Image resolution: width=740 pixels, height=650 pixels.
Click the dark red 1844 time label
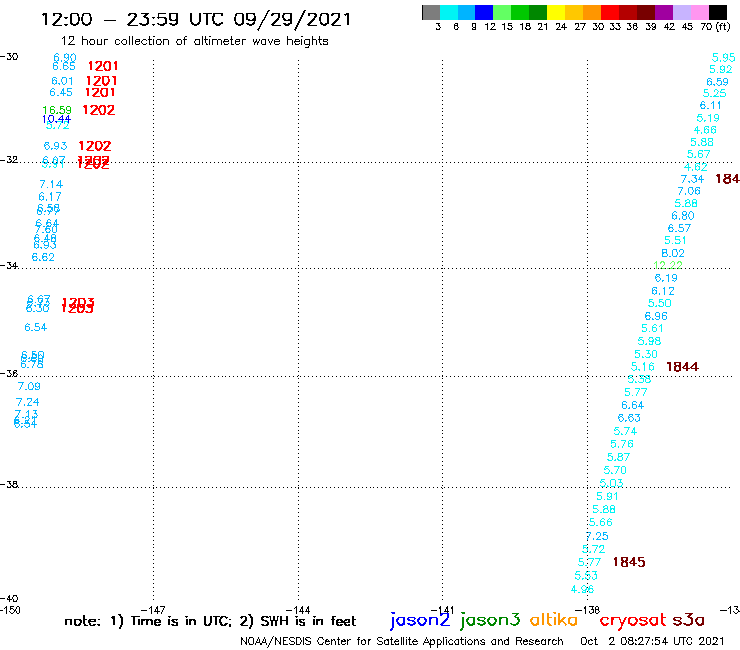coord(682,367)
